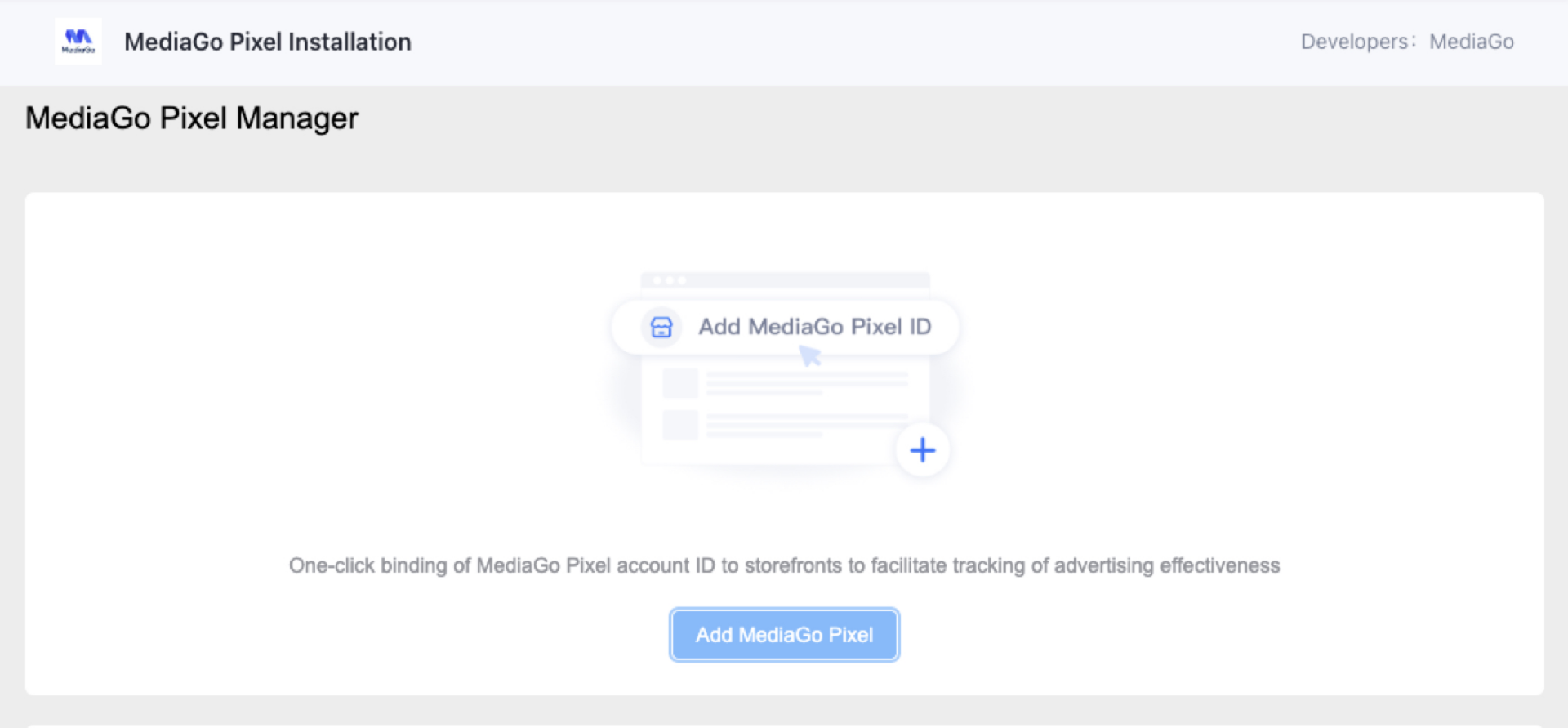Open the MediaGo developers link
The height and width of the screenshot is (728, 1568).
pyautogui.click(x=1472, y=42)
